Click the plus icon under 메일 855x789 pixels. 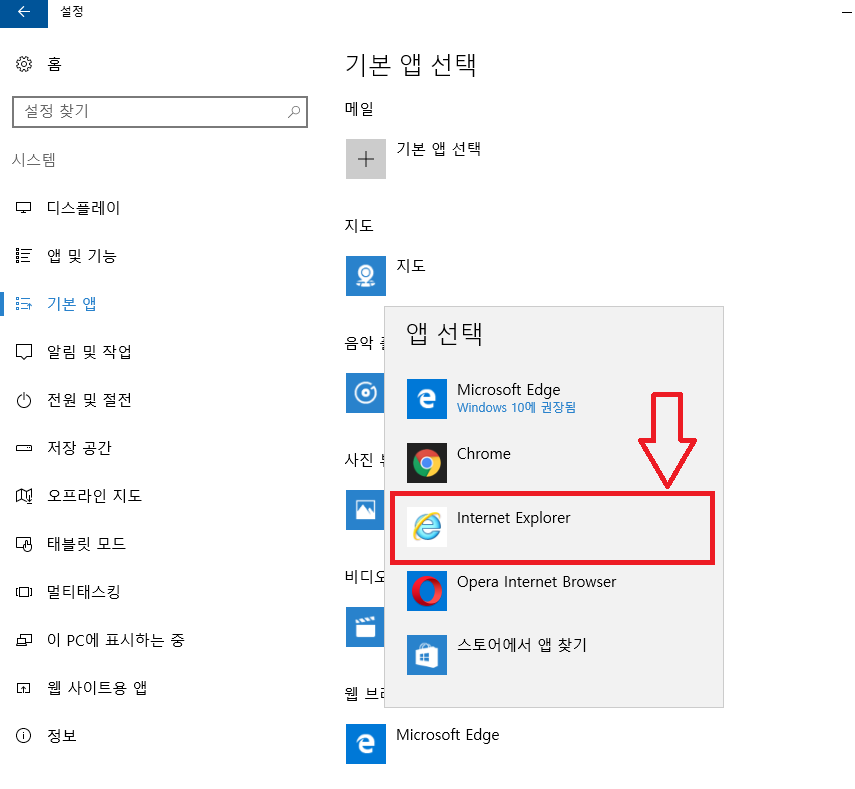coord(366,159)
